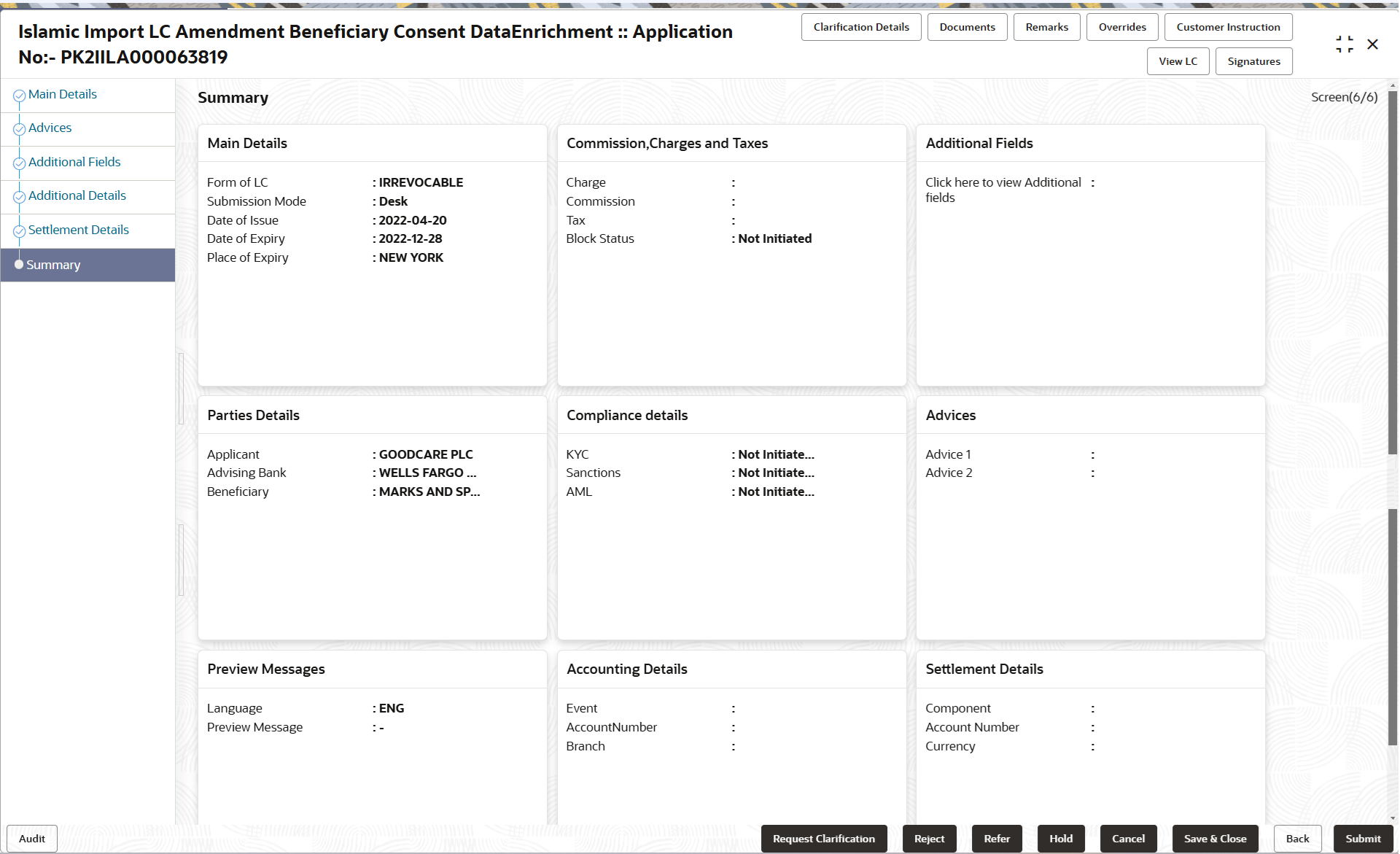The height and width of the screenshot is (854, 1400).
Task: Open the Signatures button
Action: (x=1253, y=61)
